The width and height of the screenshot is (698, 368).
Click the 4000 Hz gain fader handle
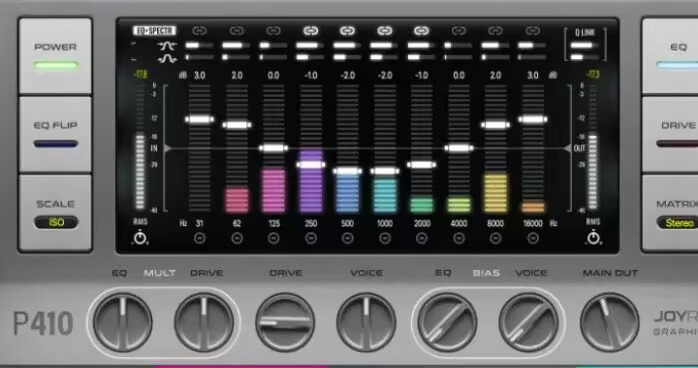click(459, 148)
